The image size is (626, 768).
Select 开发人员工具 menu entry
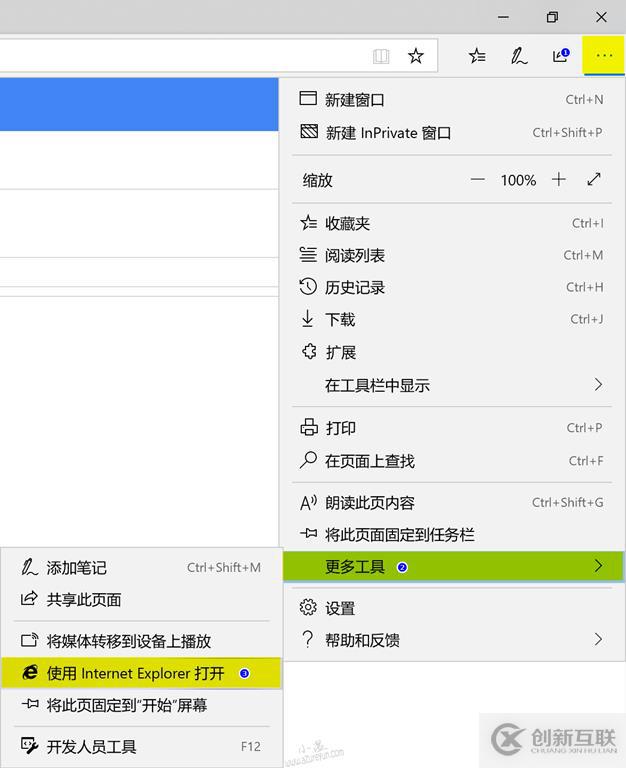tap(92, 746)
